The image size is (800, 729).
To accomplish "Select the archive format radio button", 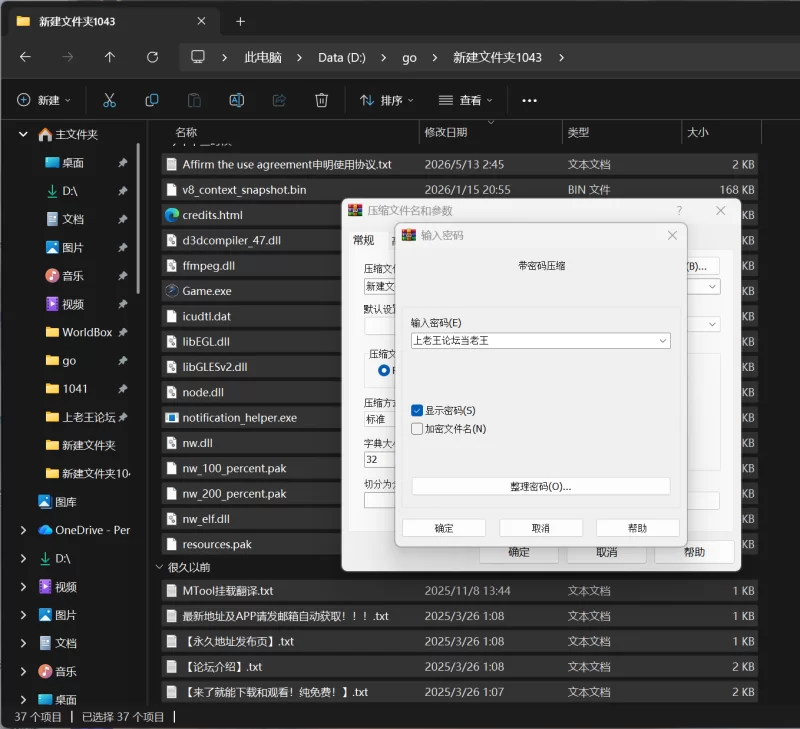I will [x=384, y=370].
